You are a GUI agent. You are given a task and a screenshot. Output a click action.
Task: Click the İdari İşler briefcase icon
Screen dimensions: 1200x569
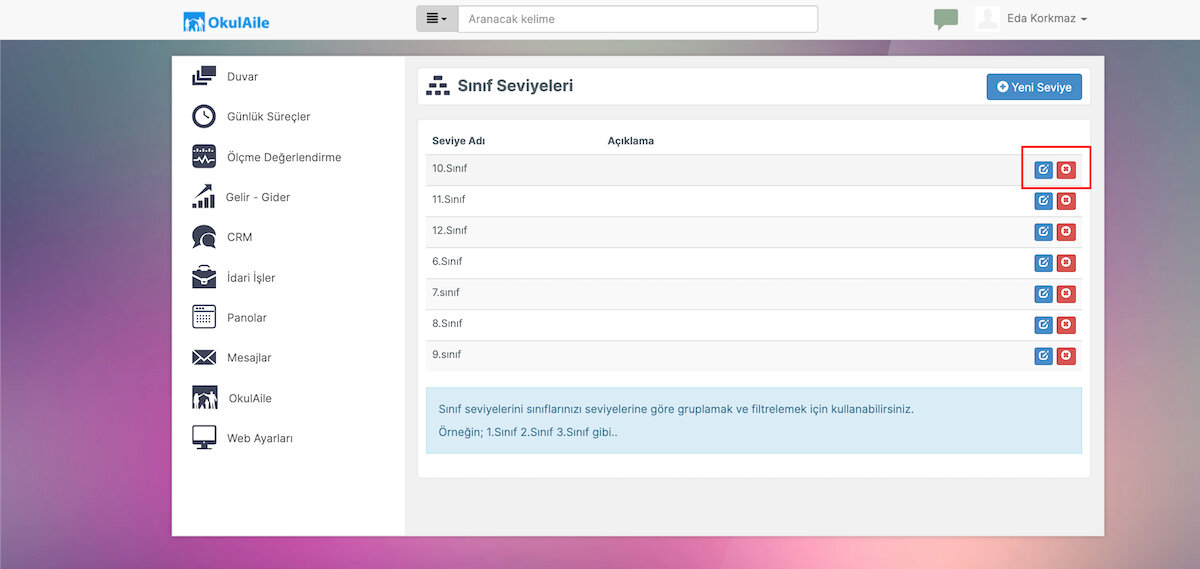point(204,277)
